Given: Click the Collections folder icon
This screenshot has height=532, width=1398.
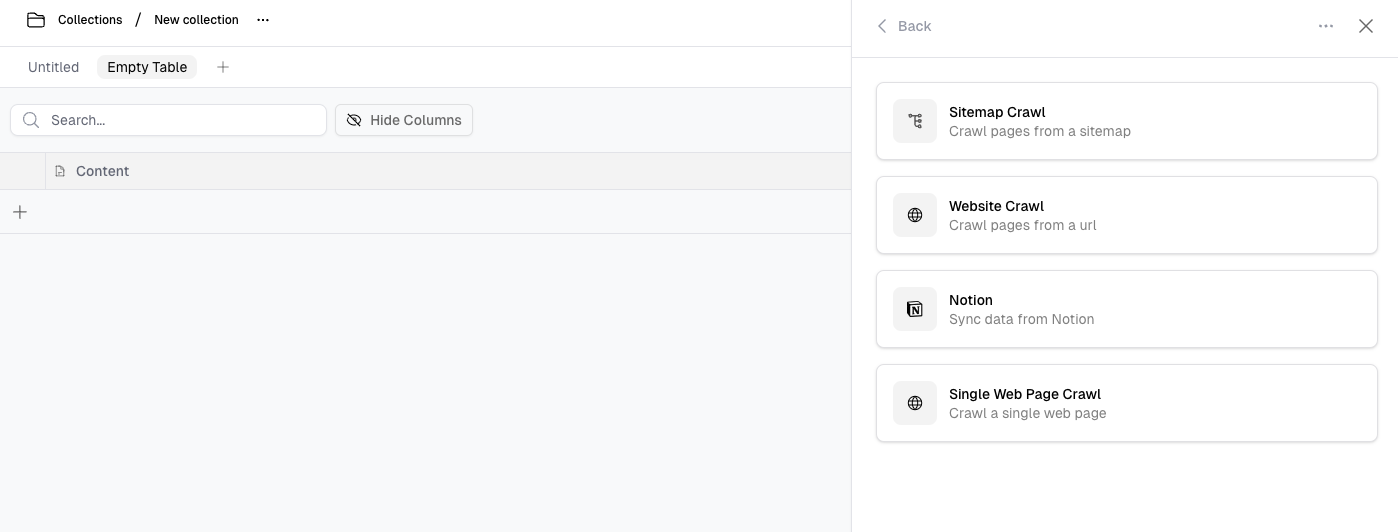Looking at the screenshot, I should (36, 20).
